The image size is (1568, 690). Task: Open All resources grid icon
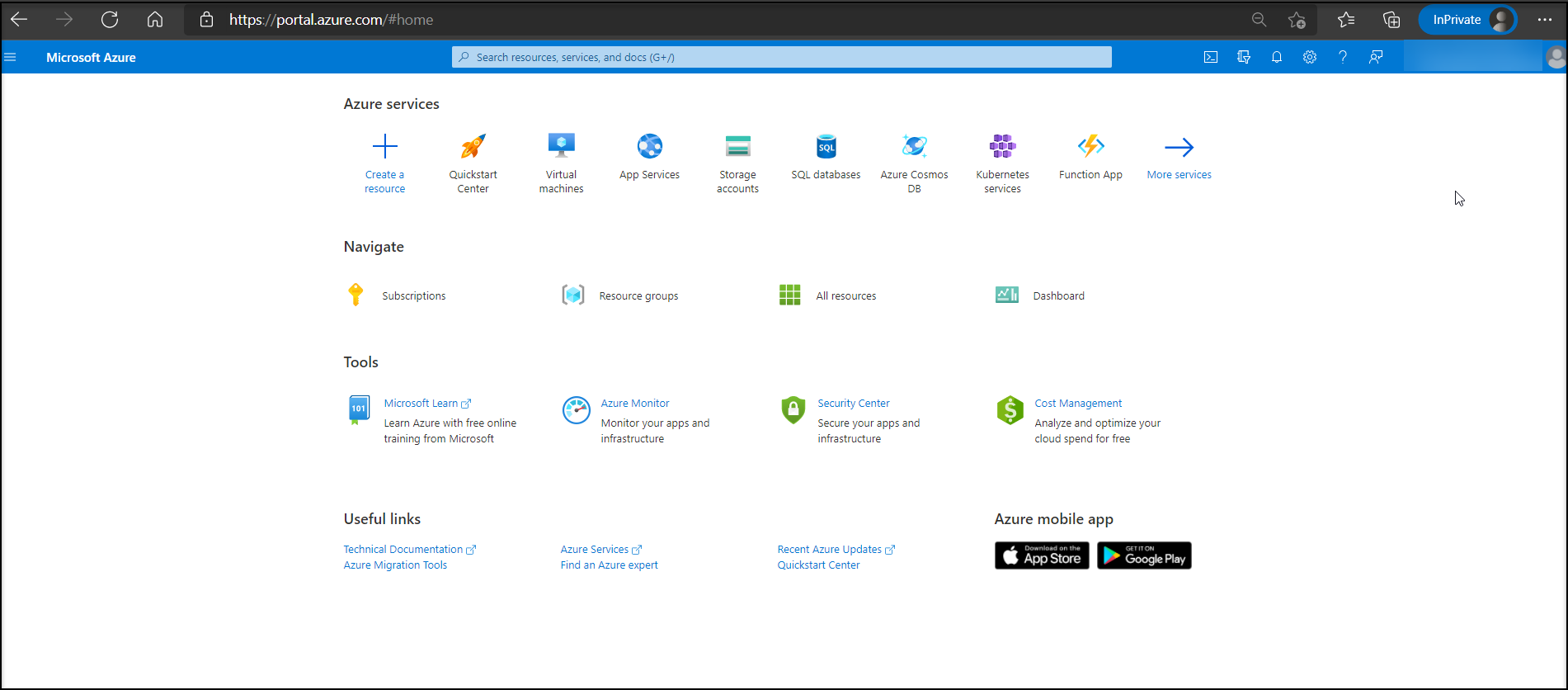coord(790,295)
